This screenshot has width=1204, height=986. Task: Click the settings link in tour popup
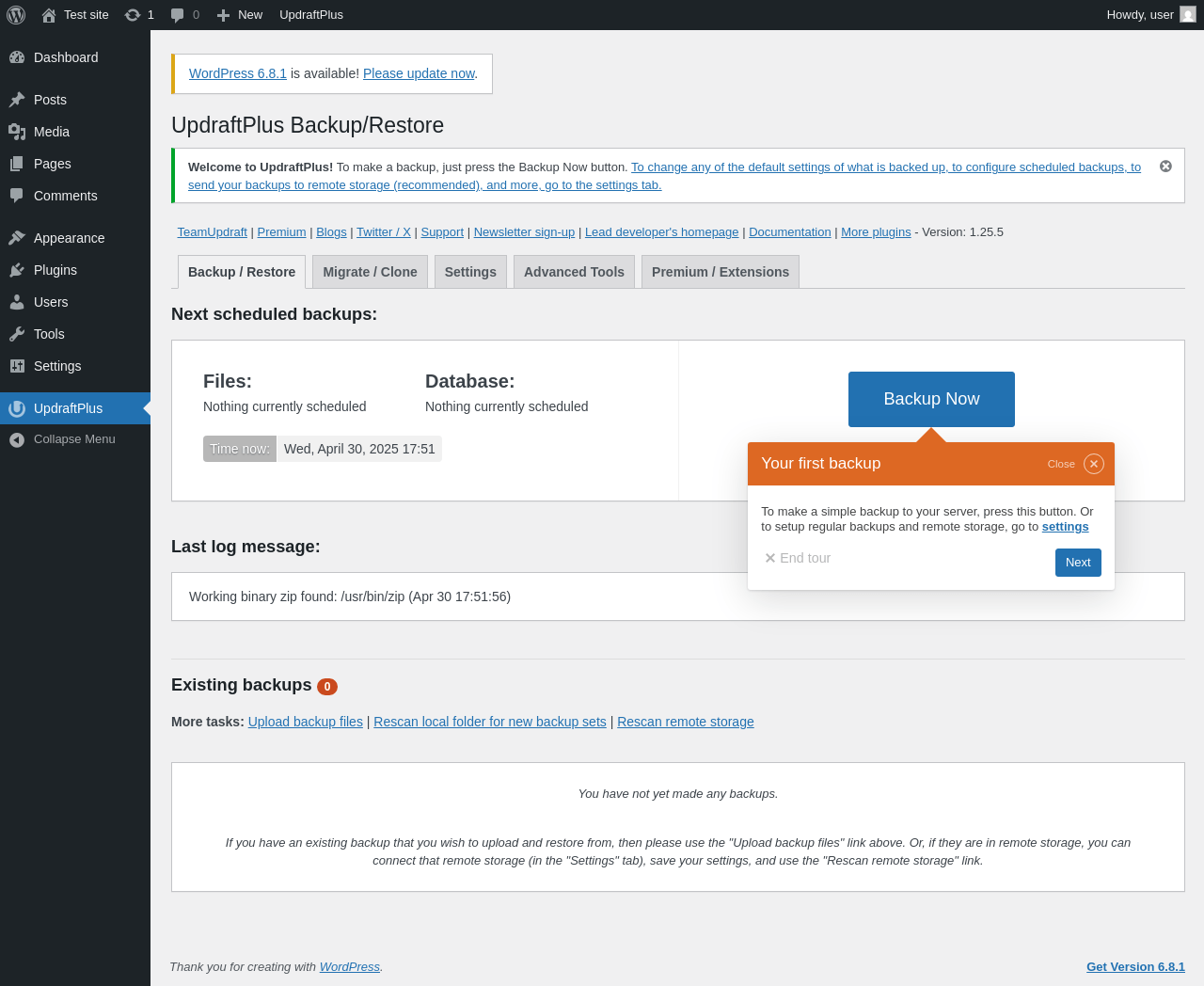pyautogui.click(x=1065, y=527)
